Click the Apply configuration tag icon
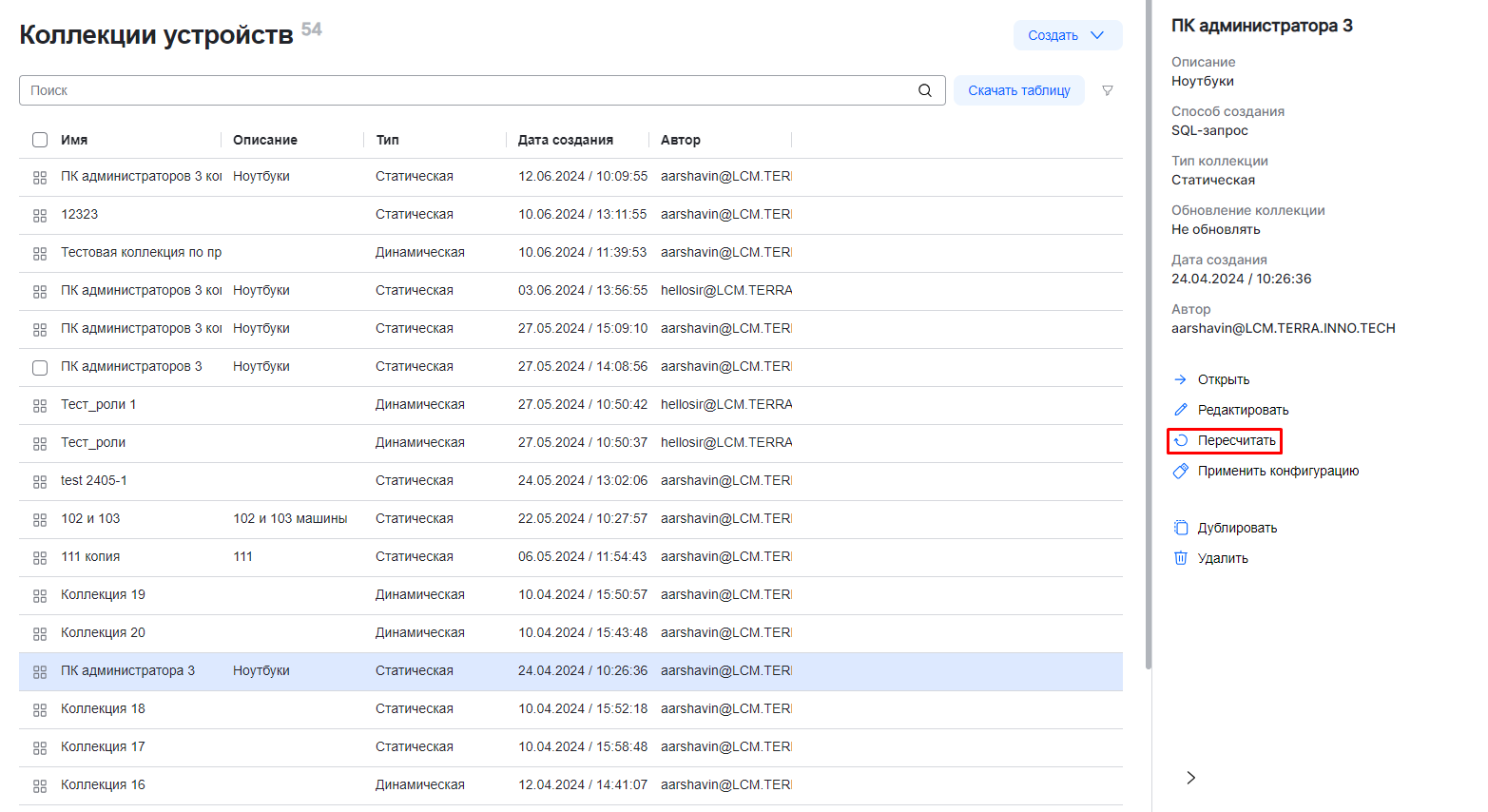This screenshot has width=1488, height=812. [1180, 471]
